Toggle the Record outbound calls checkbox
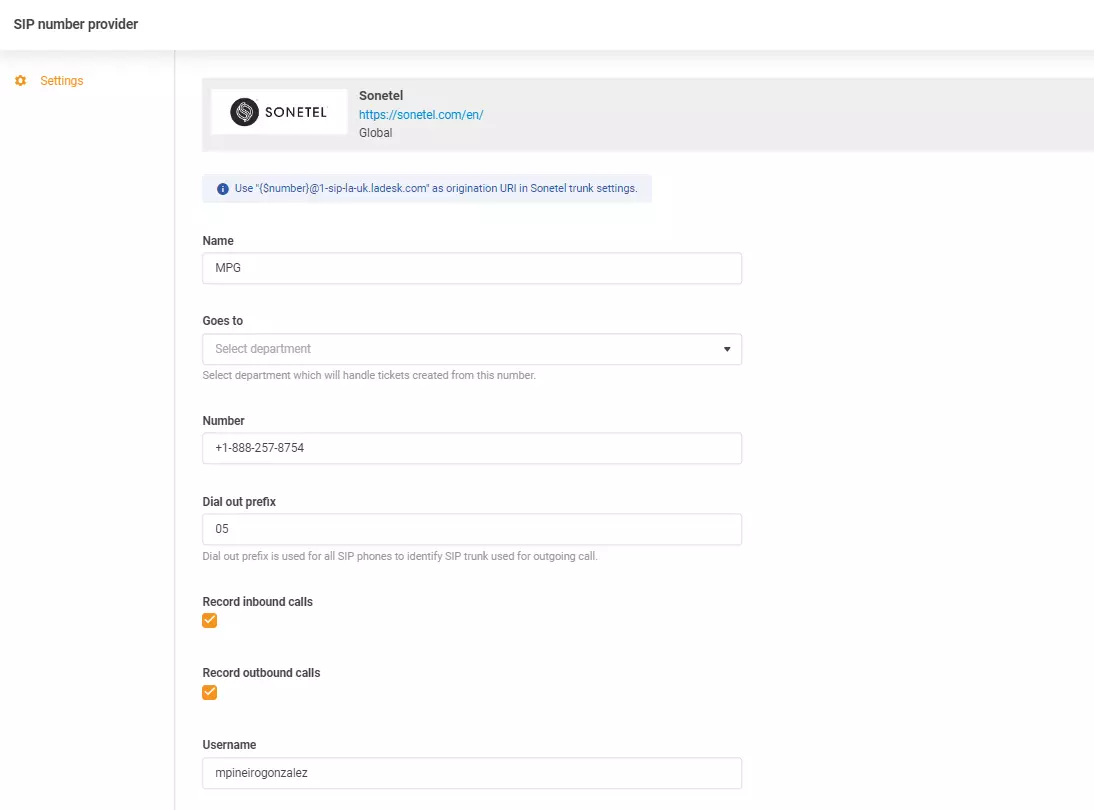 (x=210, y=692)
